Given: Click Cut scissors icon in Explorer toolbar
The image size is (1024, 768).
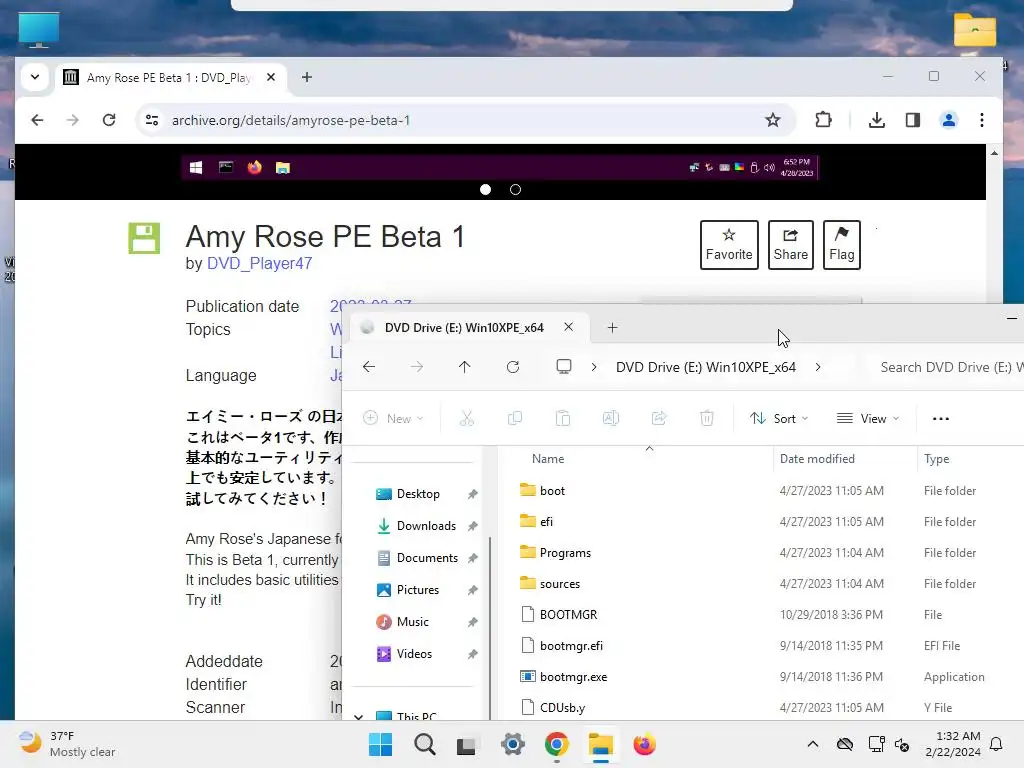Looking at the screenshot, I should 466,418.
